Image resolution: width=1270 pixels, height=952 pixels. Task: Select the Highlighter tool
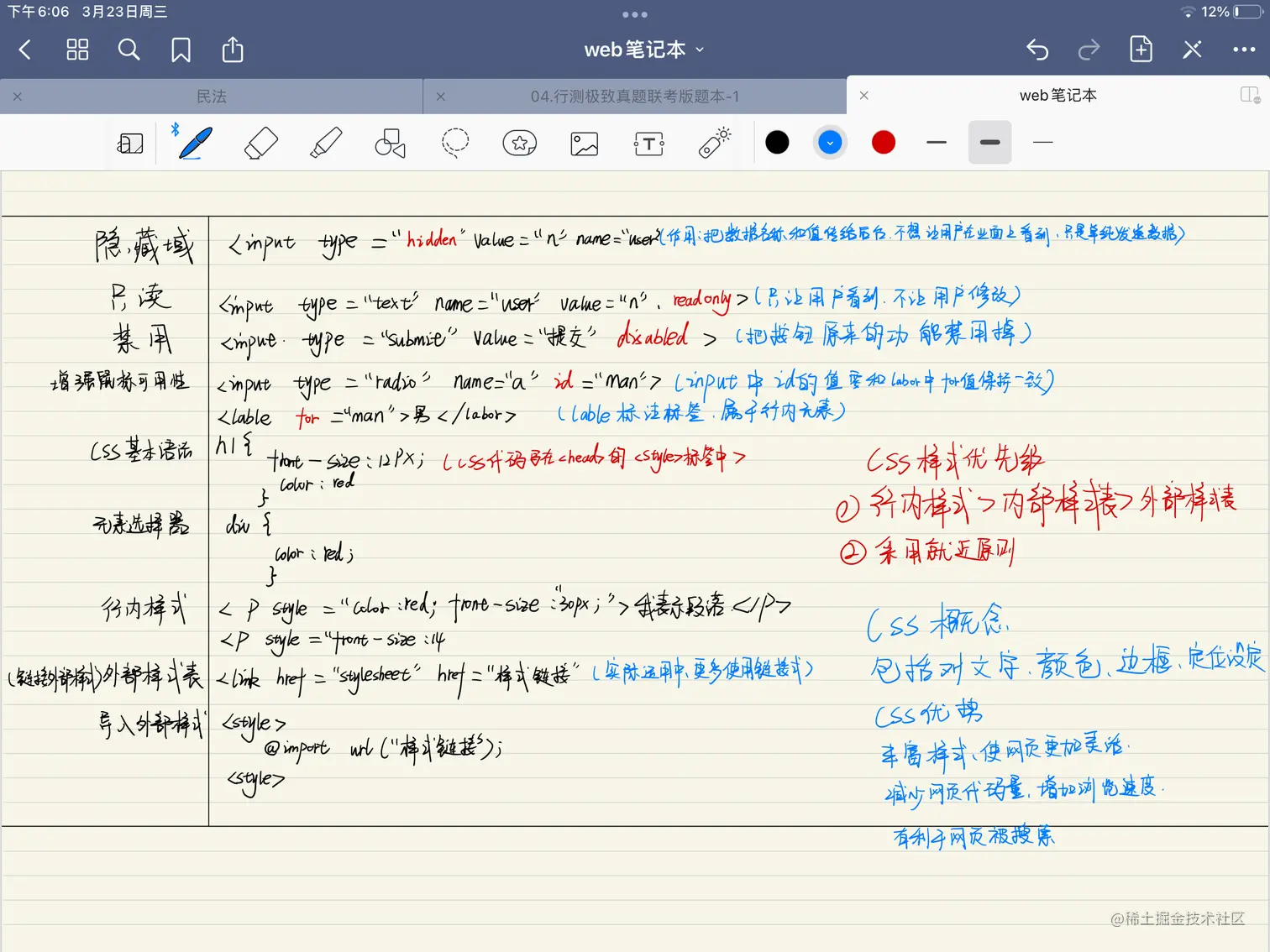[326, 143]
